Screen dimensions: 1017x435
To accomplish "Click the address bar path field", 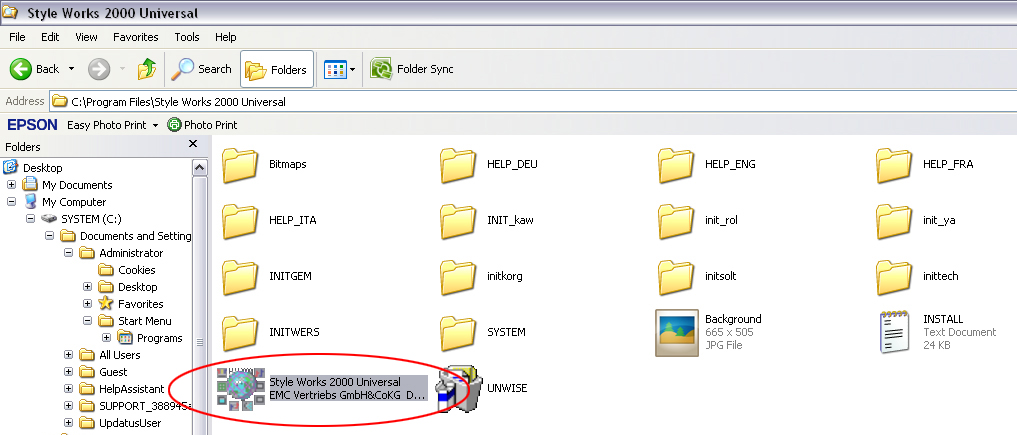I will pyautogui.click(x=532, y=102).
